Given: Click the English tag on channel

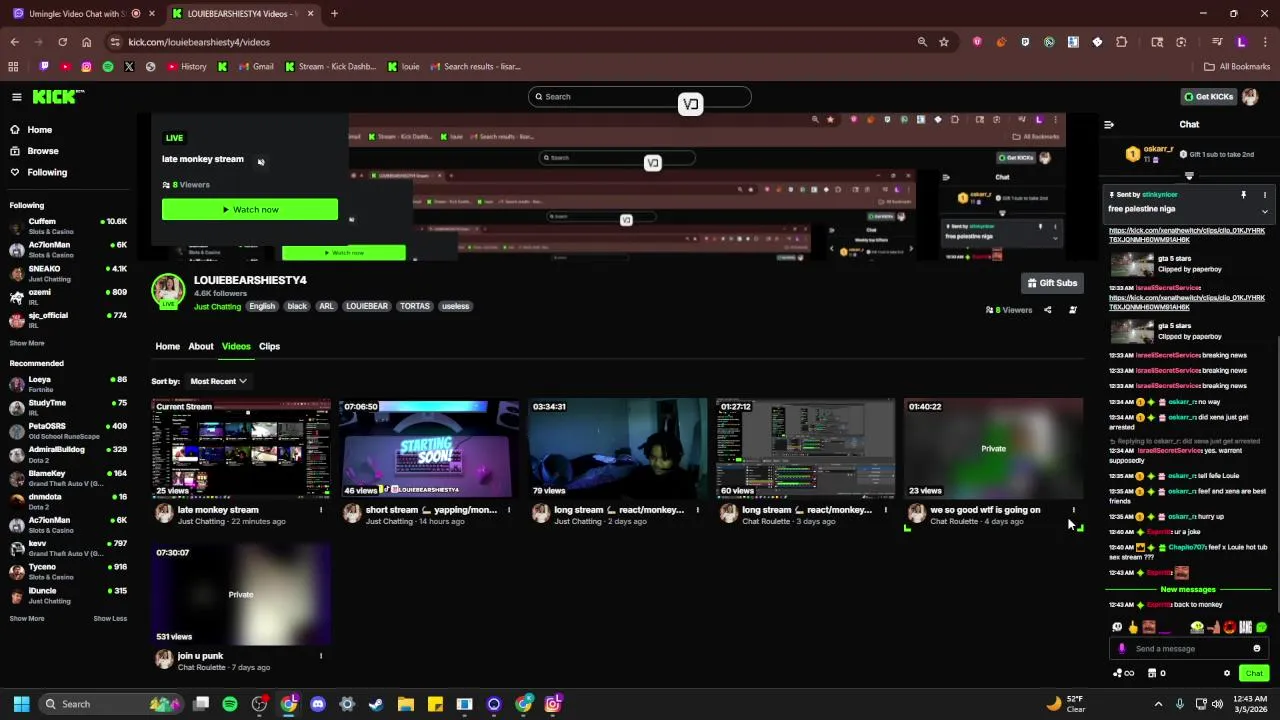Looking at the screenshot, I should pyautogui.click(x=262, y=306).
